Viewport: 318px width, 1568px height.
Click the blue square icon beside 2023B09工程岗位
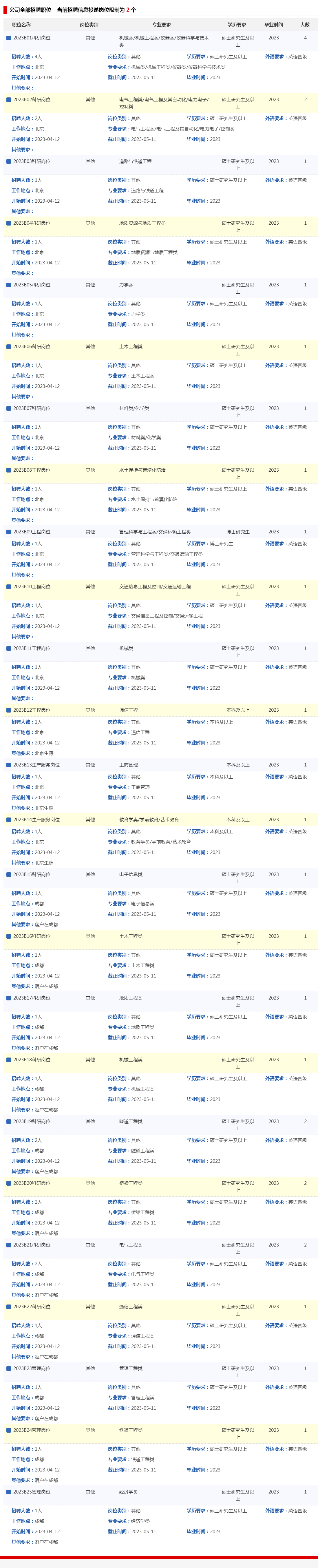pos(8,531)
